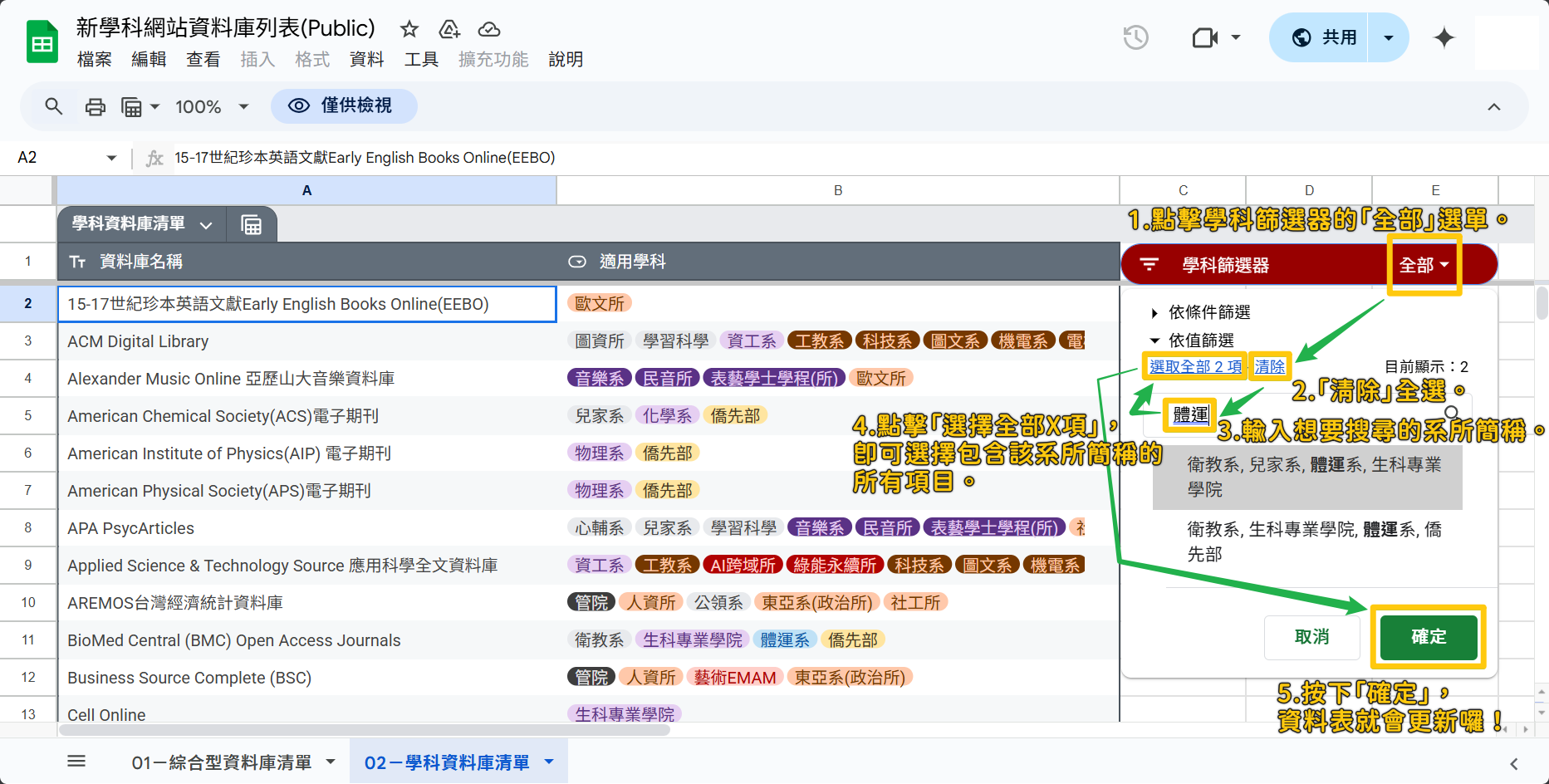Click the 歐文所 chip in row 2

pyautogui.click(x=600, y=304)
